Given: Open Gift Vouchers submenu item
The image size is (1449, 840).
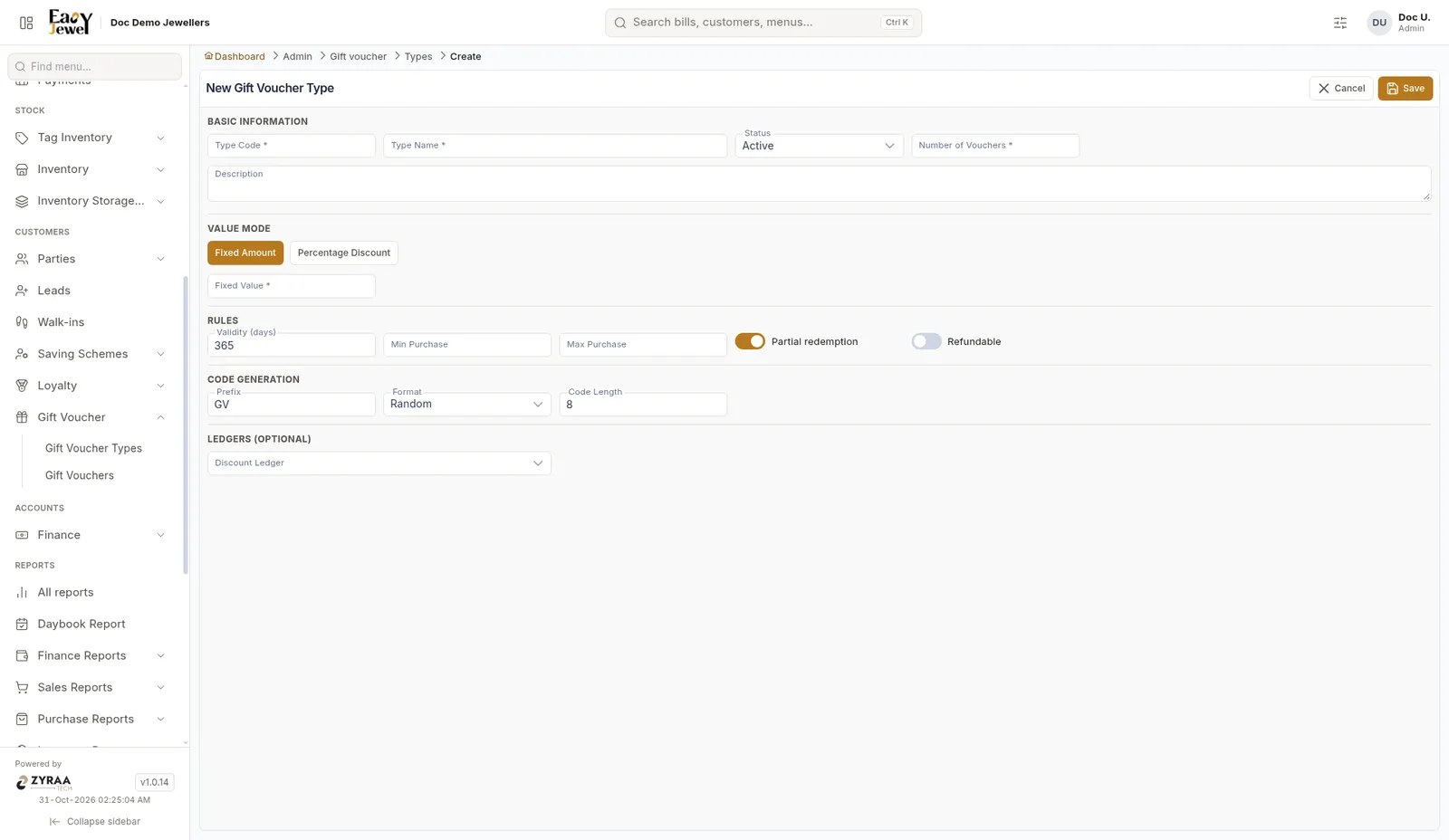Looking at the screenshot, I should [80, 475].
